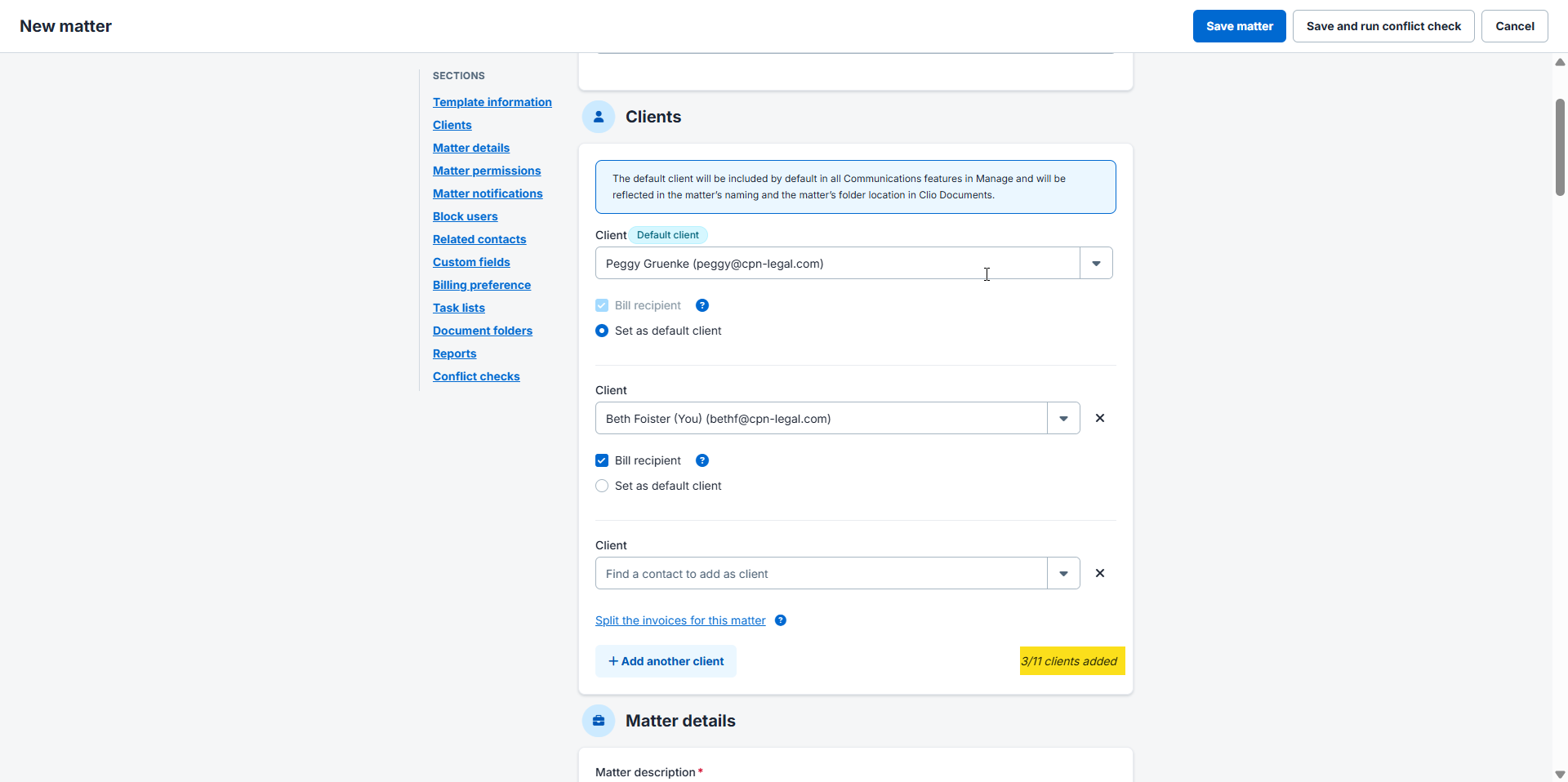
Task: Expand the empty Find a contact dropdown
Action: pyautogui.click(x=1063, y=574)
